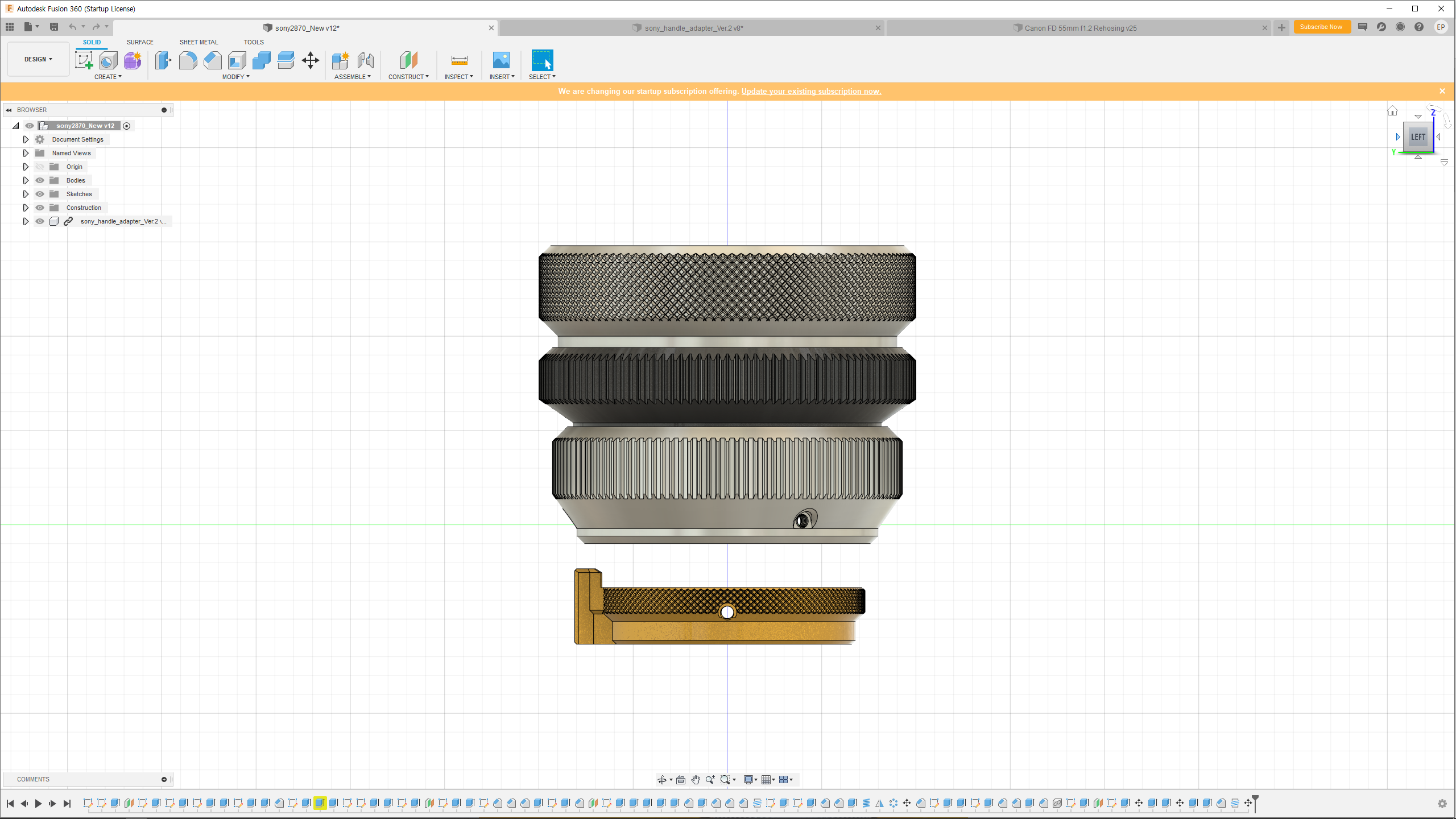Open Update your existing subscription link
Screen dimensions: 1456x819
point(811,91)
